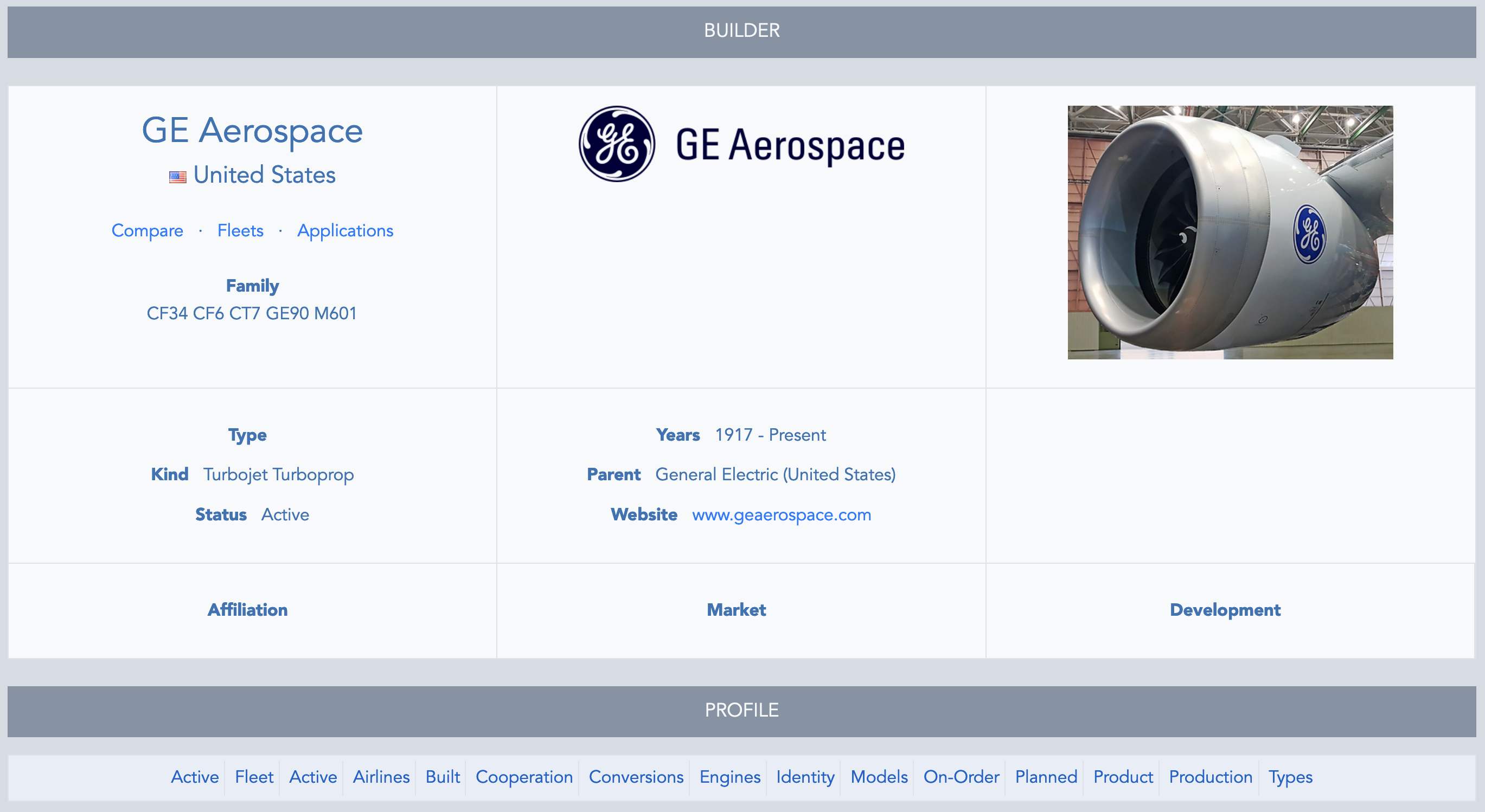Open the Production section
The width and height of the screenshot is (1485, 812).
pos(1211,777)
